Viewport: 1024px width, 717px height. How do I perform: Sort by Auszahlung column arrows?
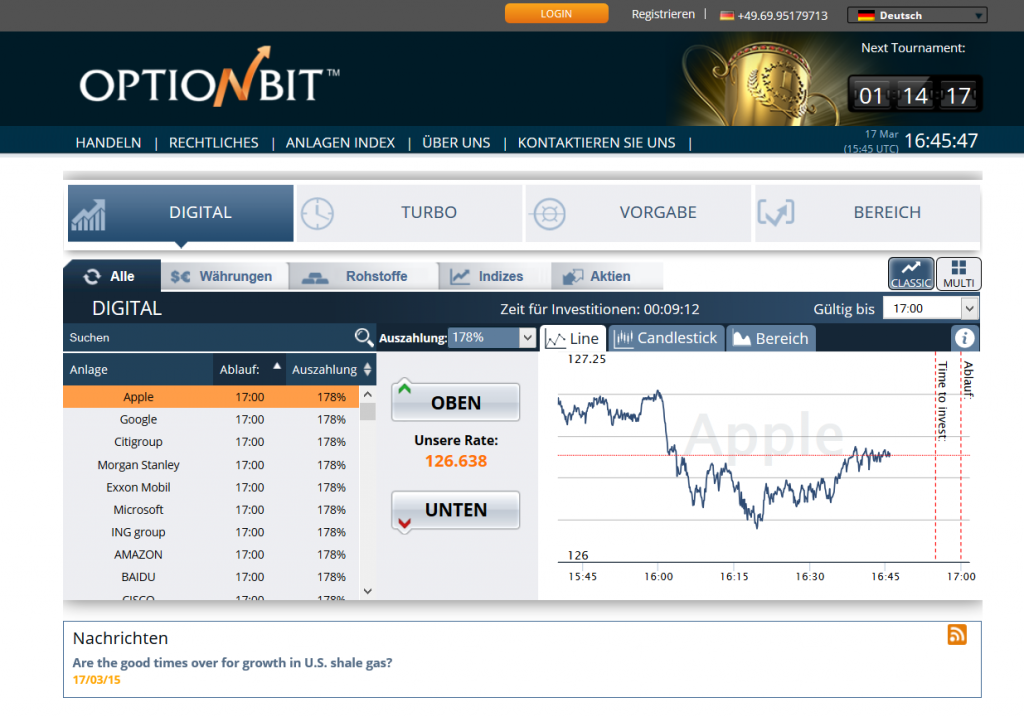pos(368,369)
